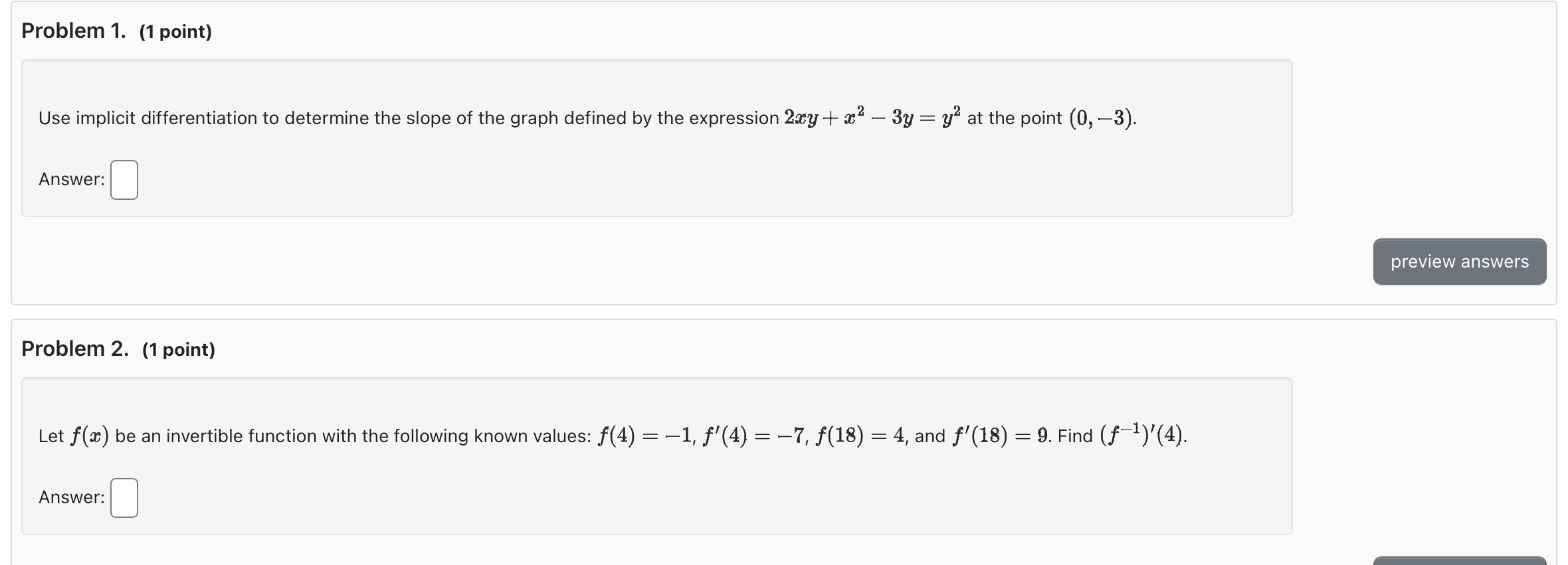Click the Problem 2 answer input box
This screenshot has width=1568, height=565.
click(123, 497)
